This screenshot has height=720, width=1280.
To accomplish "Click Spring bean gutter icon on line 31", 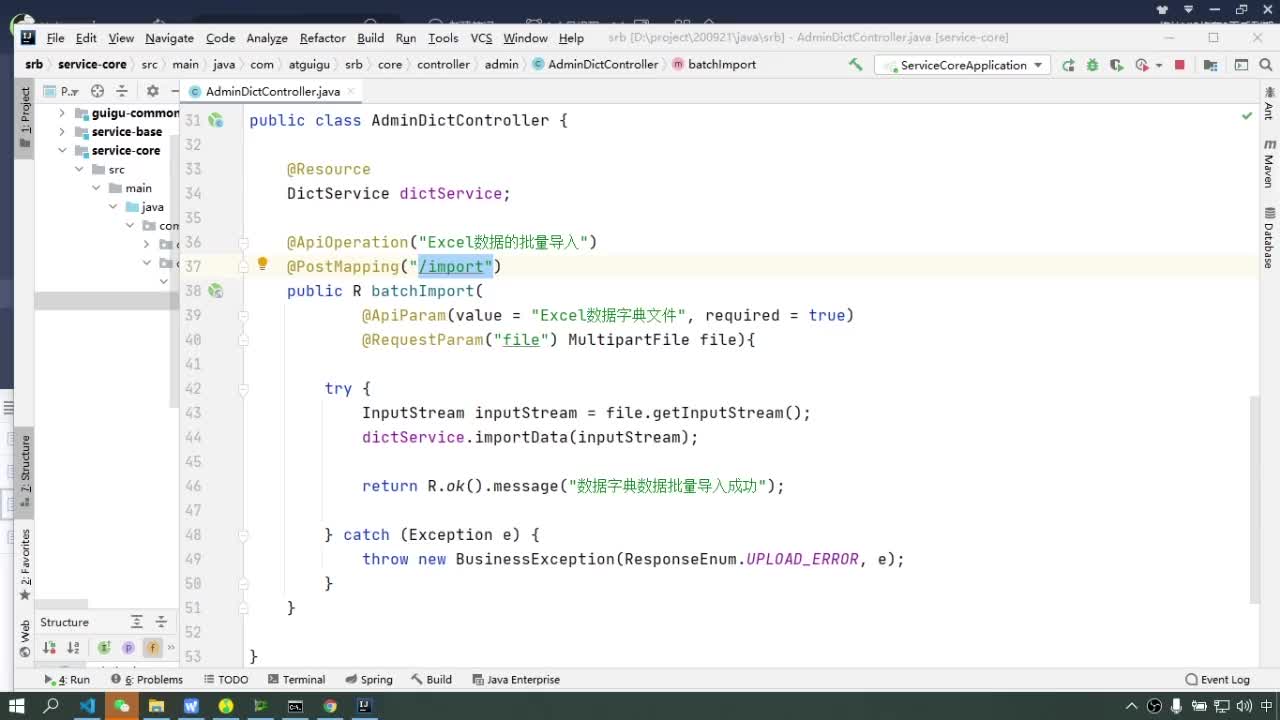I will tap(215, 120).
